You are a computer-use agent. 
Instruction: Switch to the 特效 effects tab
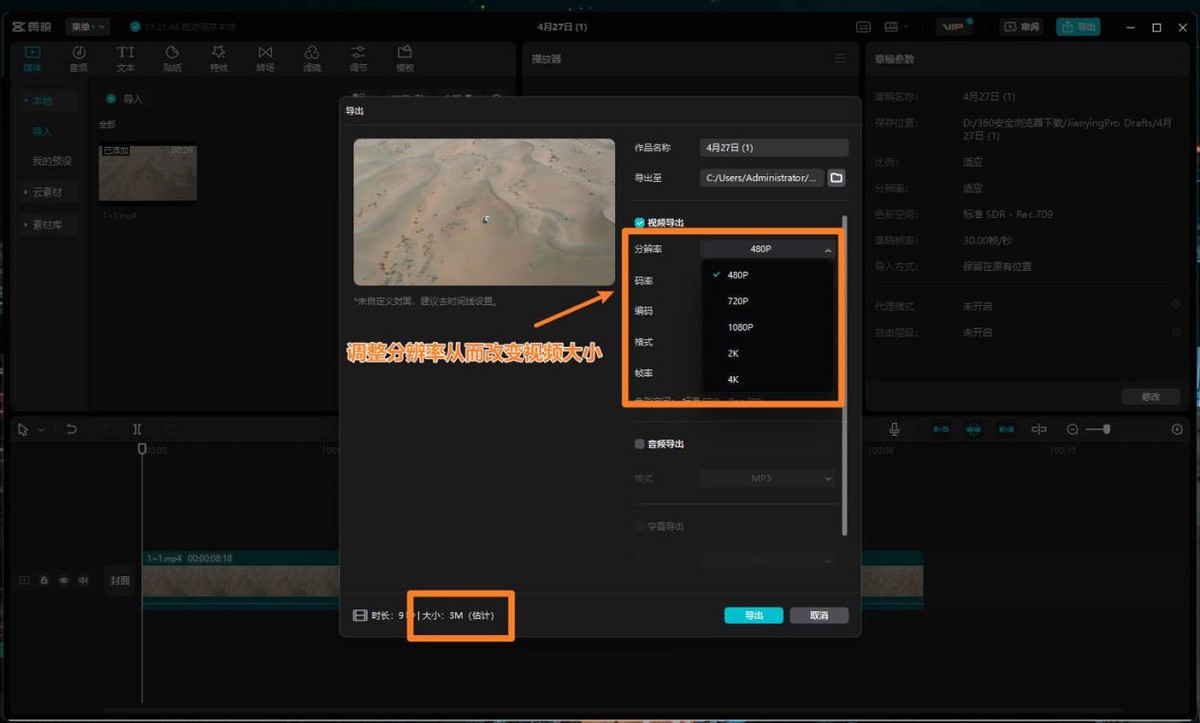(x=218, y=58)
